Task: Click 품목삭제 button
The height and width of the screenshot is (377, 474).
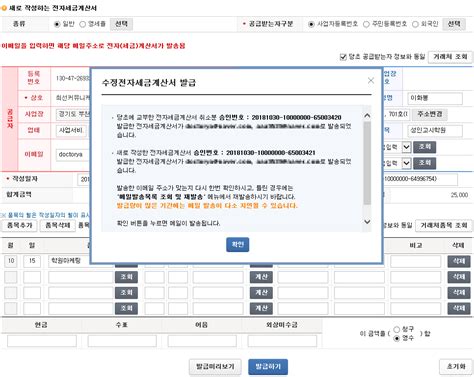Action: click(x=58, y=225)
